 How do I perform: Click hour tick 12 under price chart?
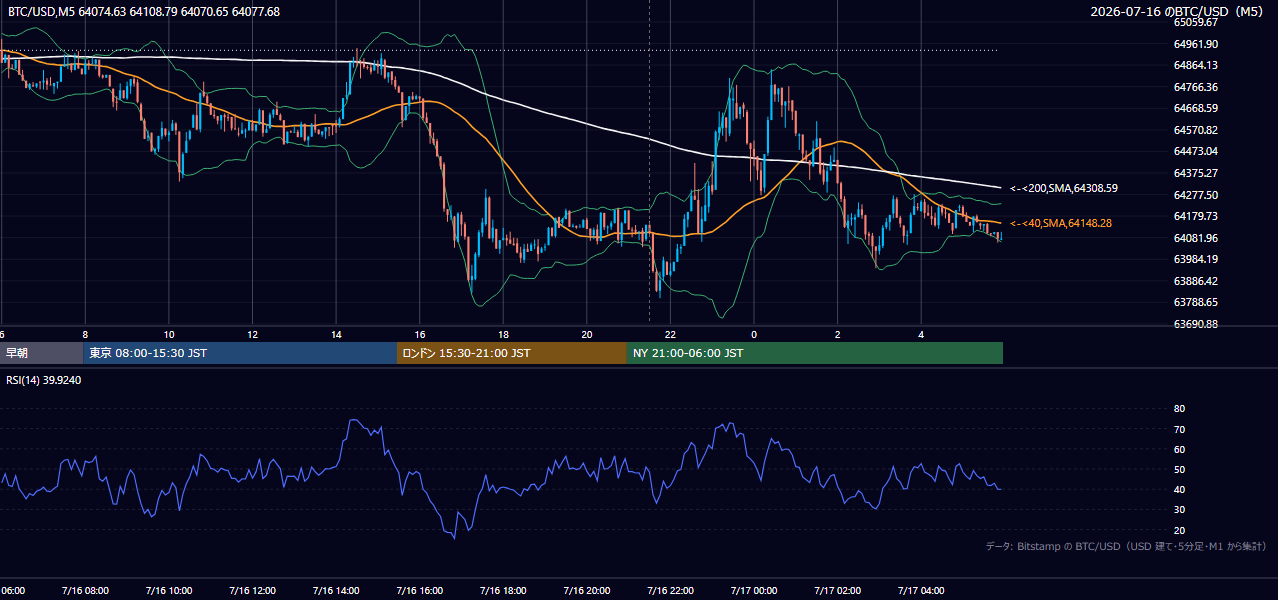[252, 334]
